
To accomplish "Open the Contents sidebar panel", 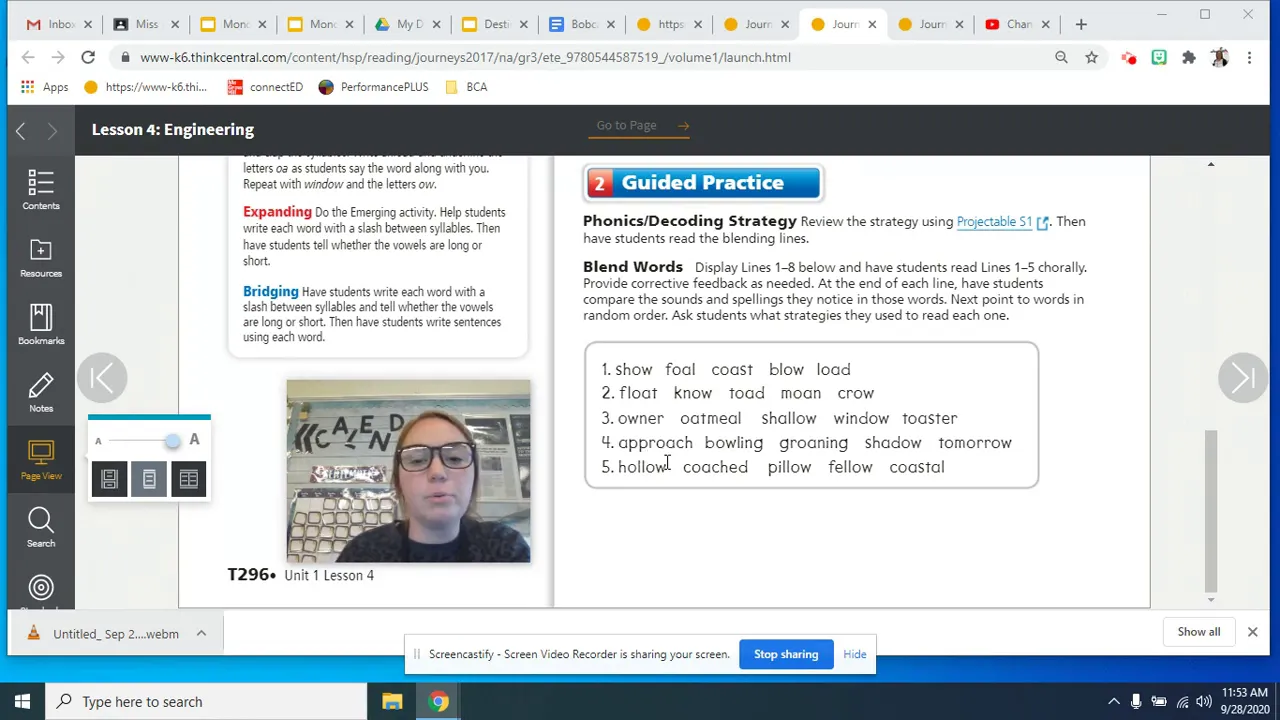I will (x=41, y=190).
